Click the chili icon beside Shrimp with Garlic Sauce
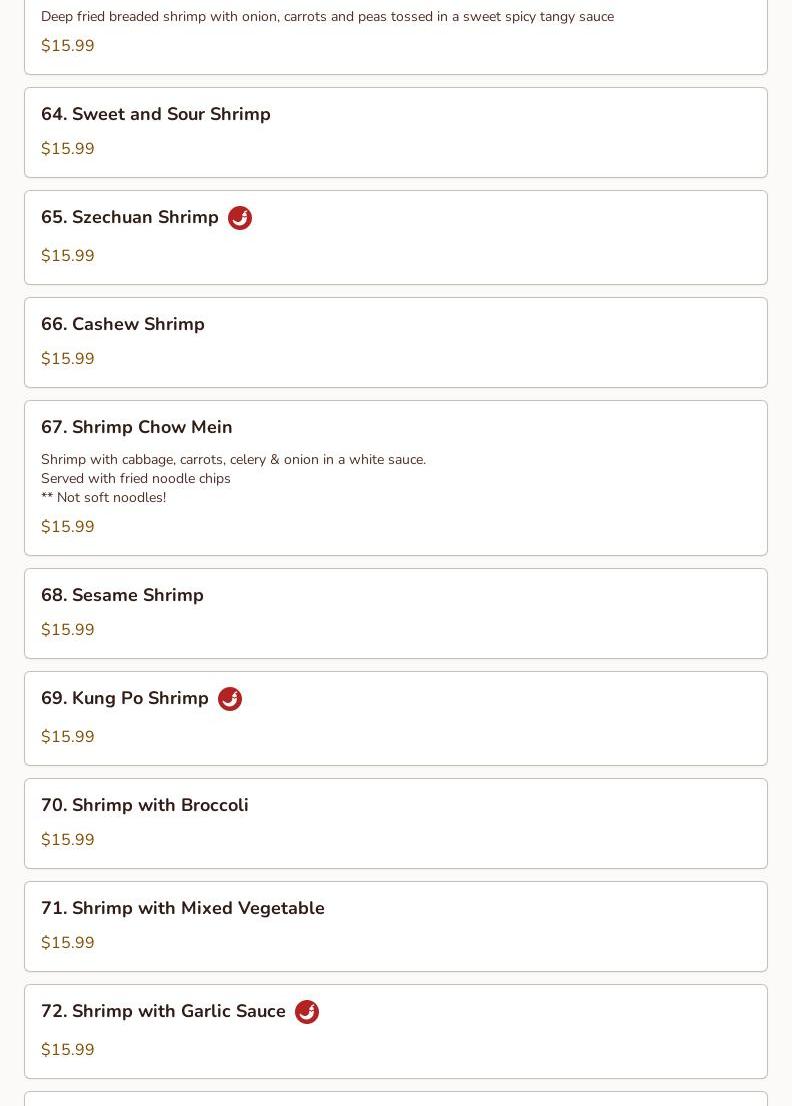Image resolution: width=792 pixels, height=1106 pixels. click(307, 1012)
